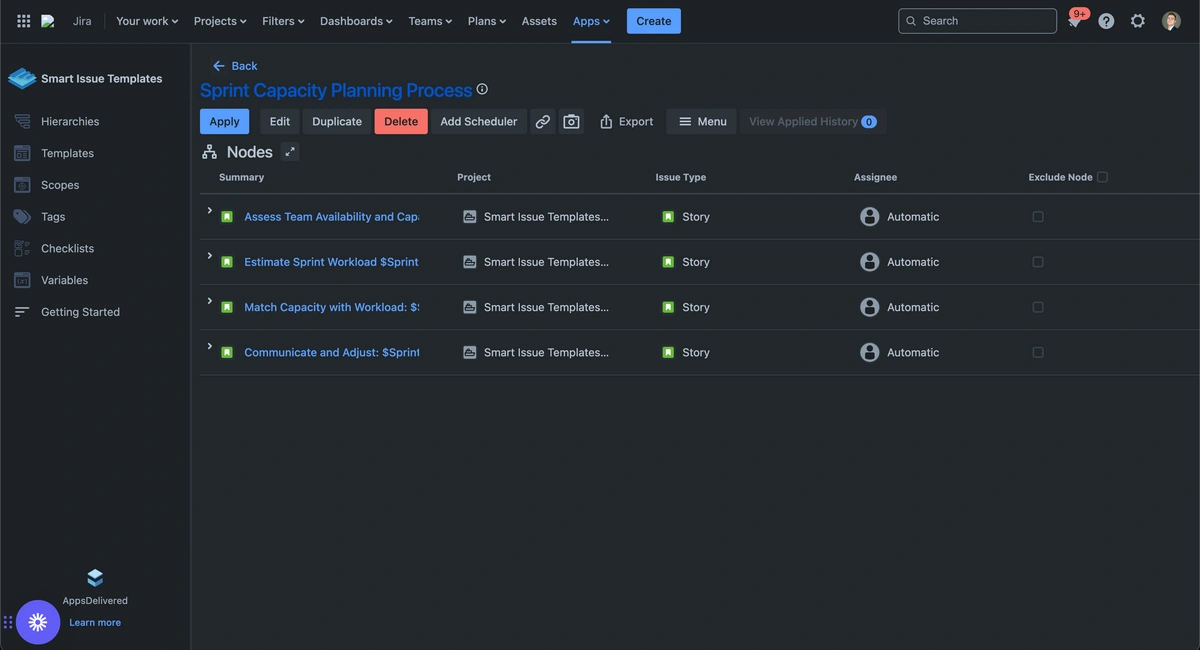
Task: Click the camera snapshot icon button
Action: tap(571, 122)
